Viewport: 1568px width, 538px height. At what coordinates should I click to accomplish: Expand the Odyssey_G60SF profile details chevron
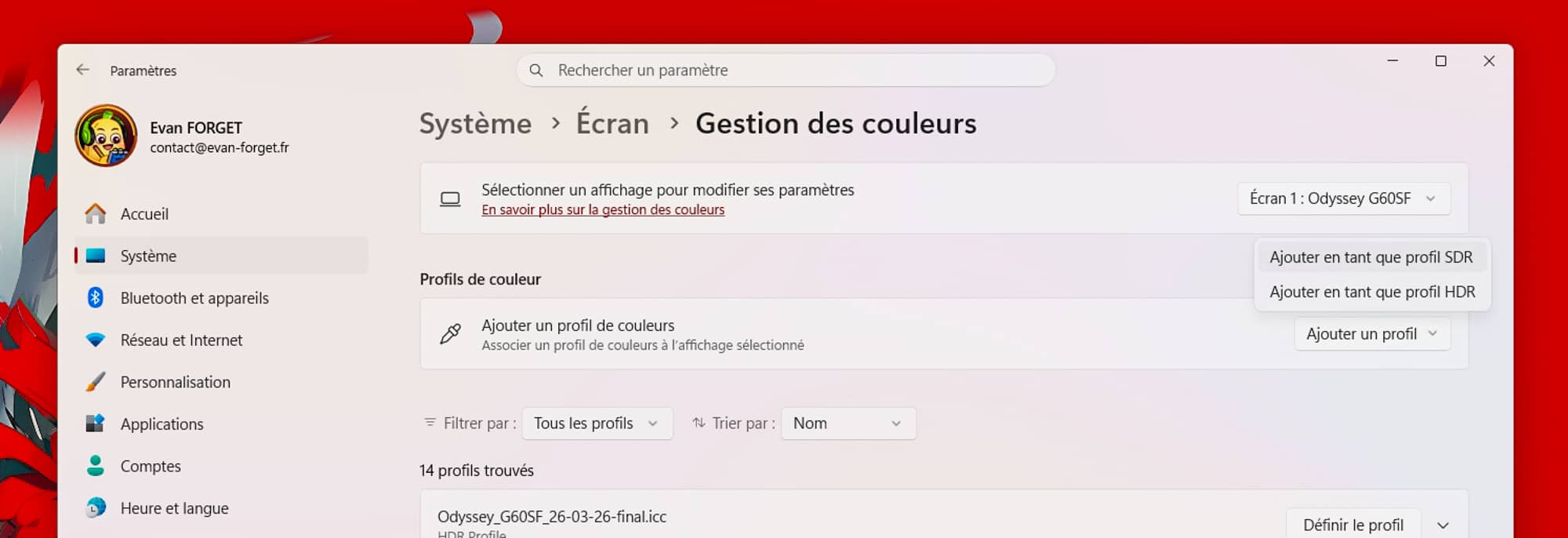coord(1443,525)
